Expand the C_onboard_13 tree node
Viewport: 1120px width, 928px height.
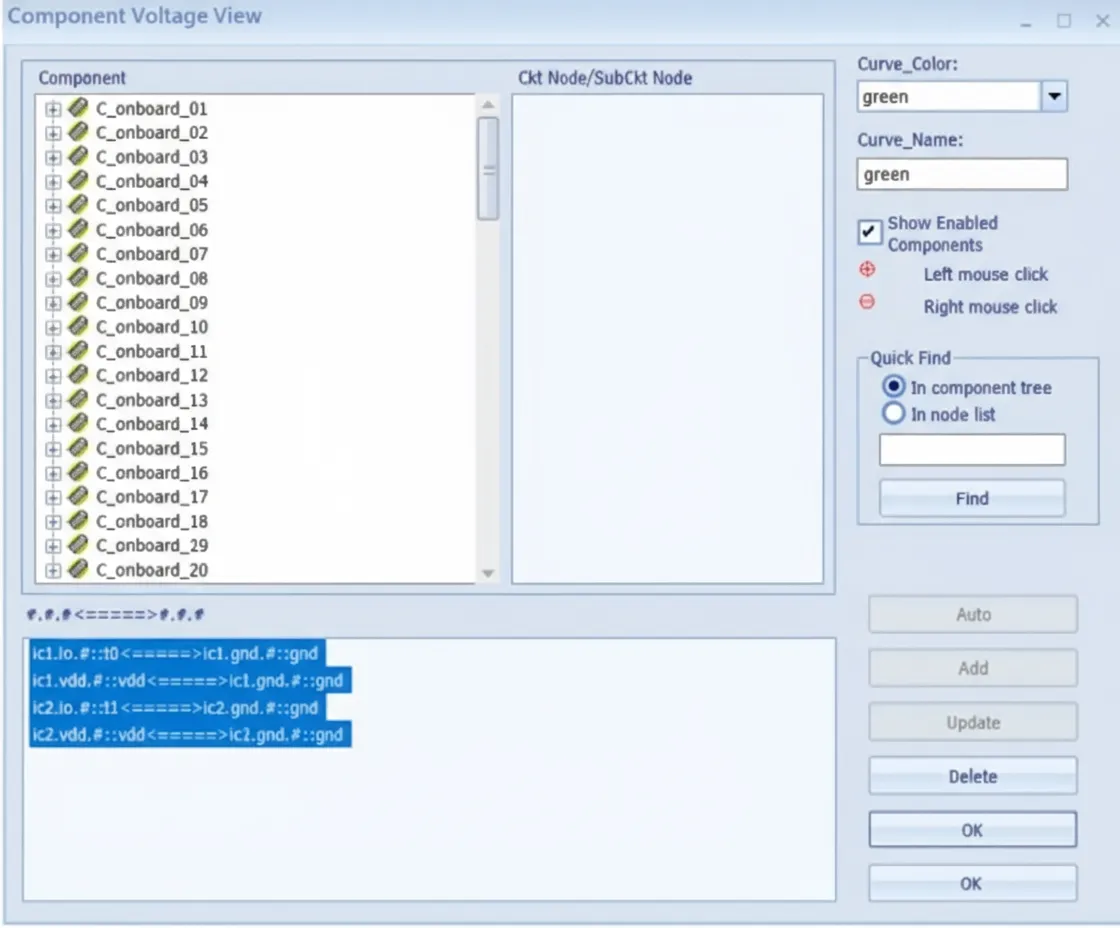53,401
